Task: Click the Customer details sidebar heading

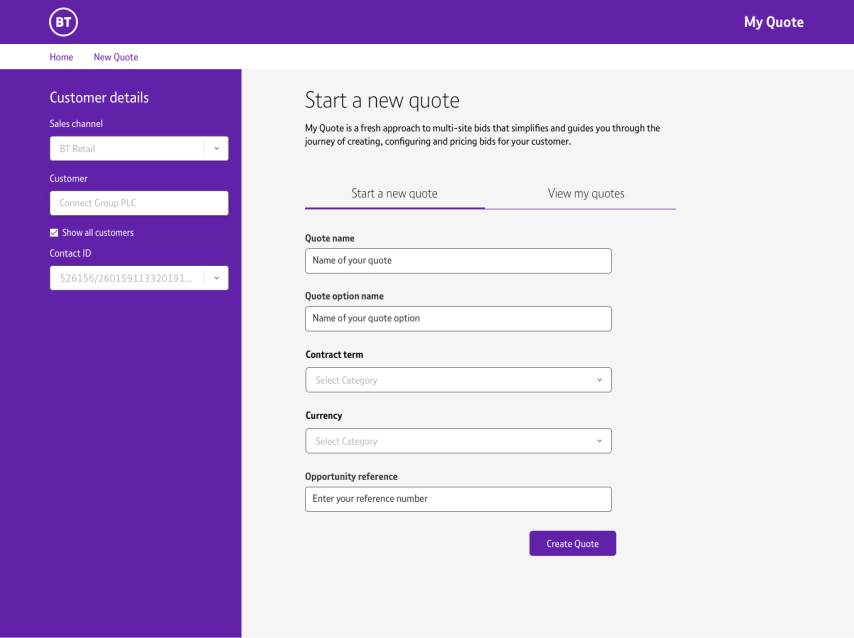Action: coord(99,98)
